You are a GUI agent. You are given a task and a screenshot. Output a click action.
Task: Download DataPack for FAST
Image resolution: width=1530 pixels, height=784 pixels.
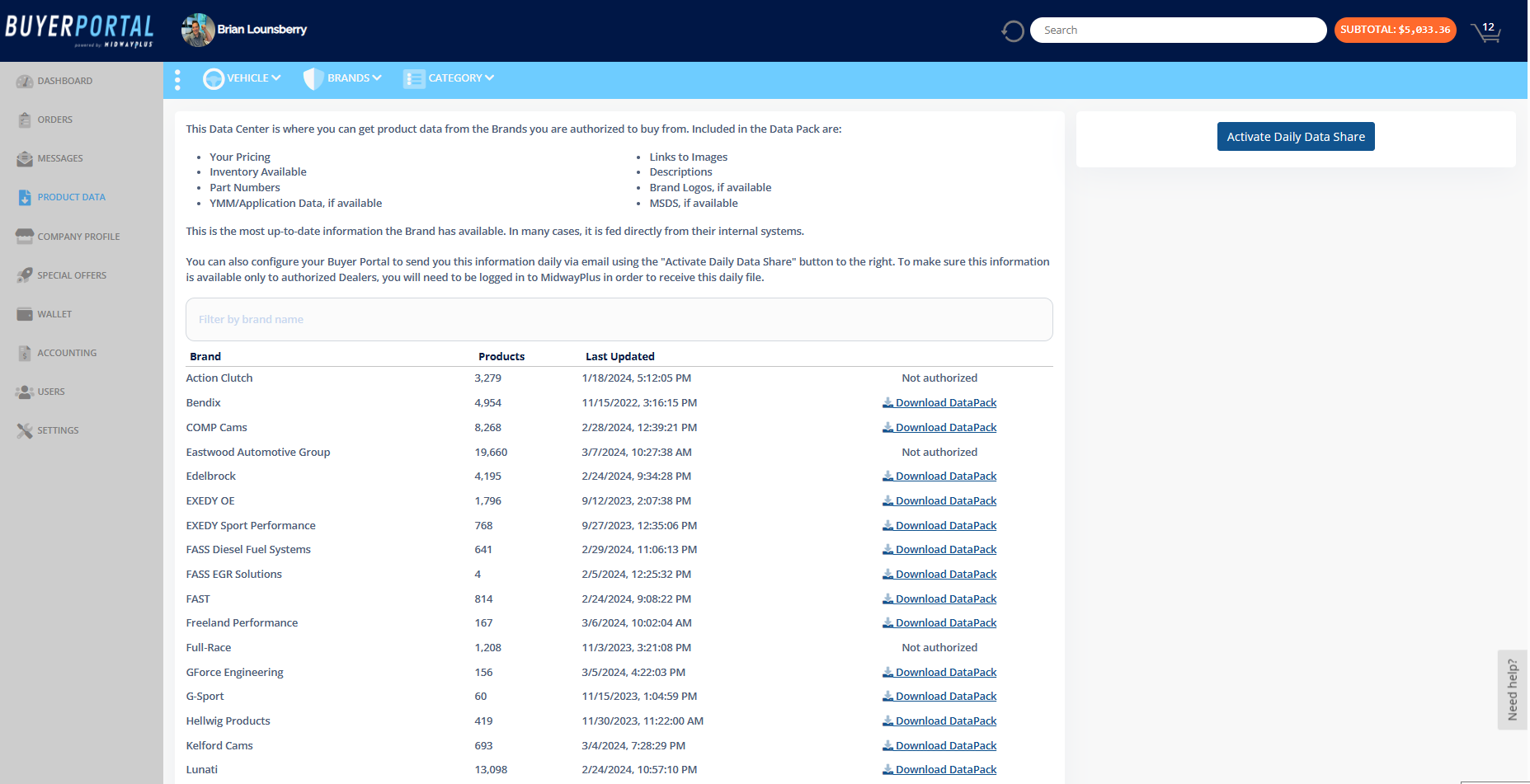(939, 599)
